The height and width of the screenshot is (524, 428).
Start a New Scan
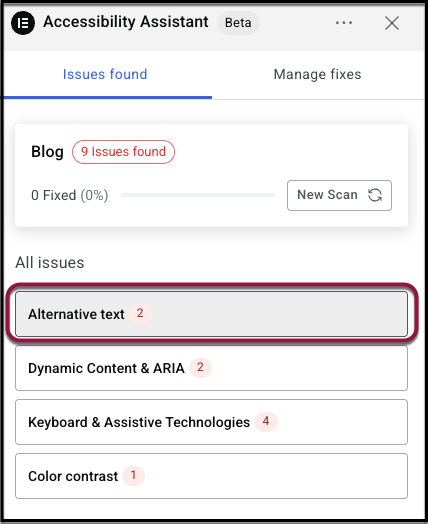(x=339, y=195)
